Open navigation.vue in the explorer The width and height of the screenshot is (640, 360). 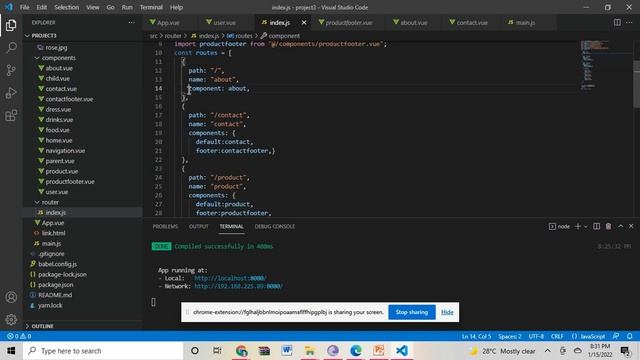pos(65,151)
